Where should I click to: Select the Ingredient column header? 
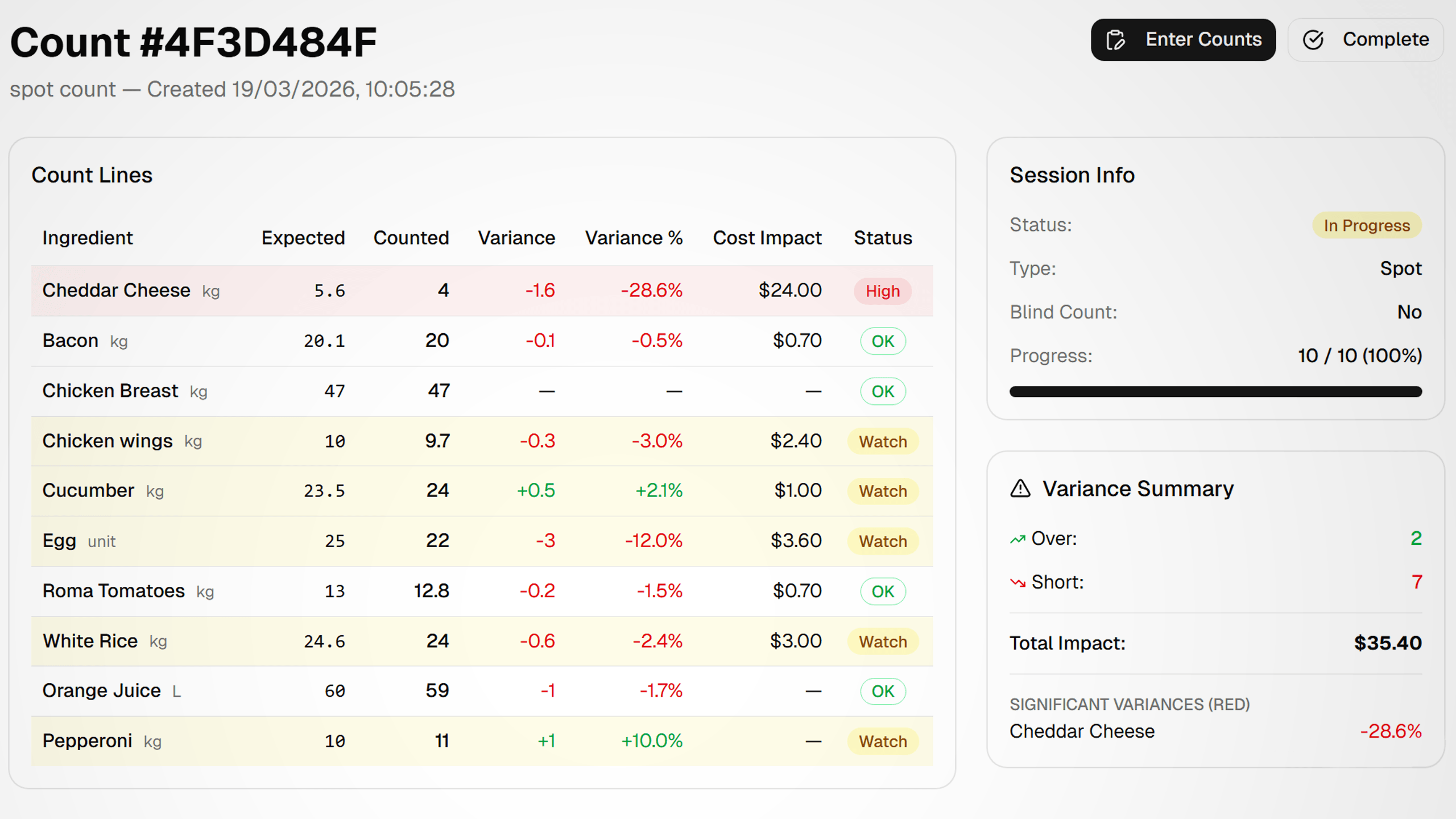click(88, 238)
